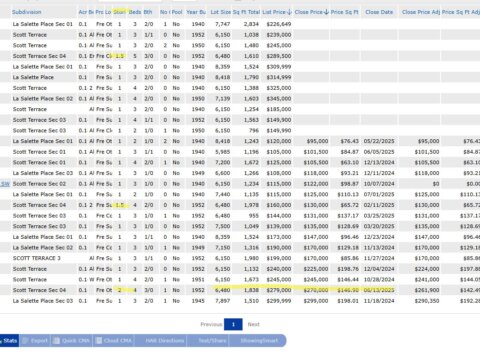This screenshot has height=360, width=480.
Task: Open SW link beside Scott Terrace Sec 02
Action: (x=5, y=184)
